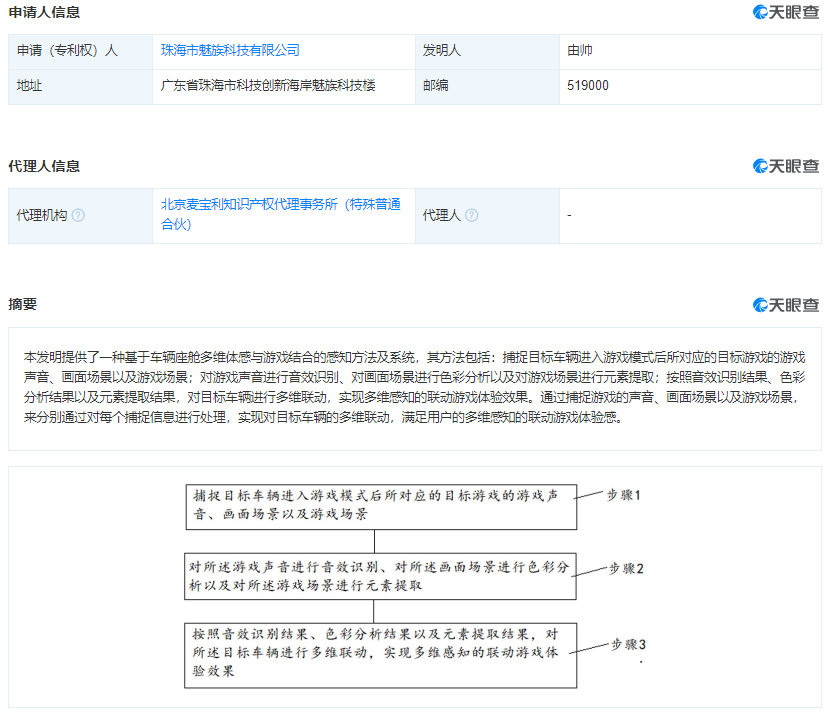The image size is (828, 724).
Task: Open the 珠海市魅族科技有限公司 company link
Action: tap(230, 50)
